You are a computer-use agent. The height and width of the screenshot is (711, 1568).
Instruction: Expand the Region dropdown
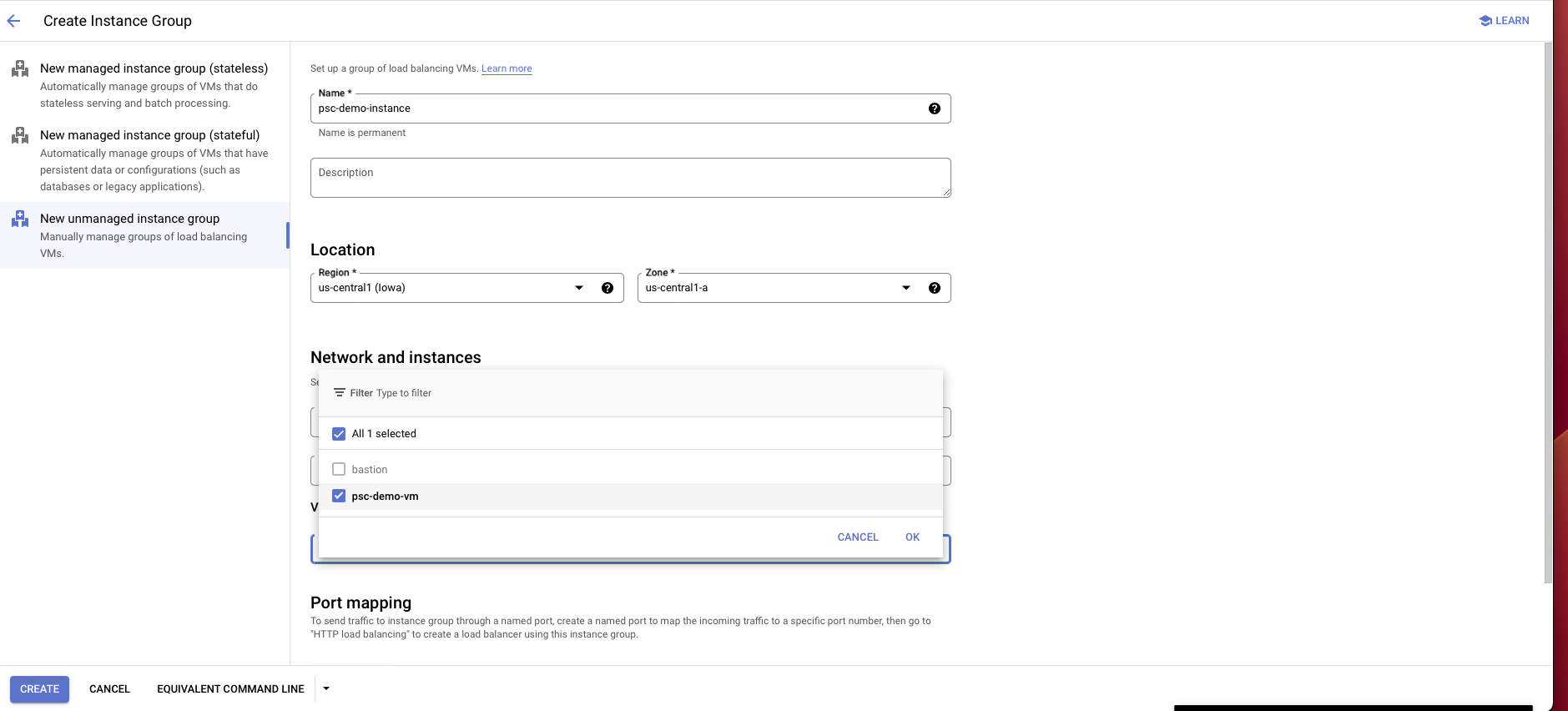pos(578,288)
